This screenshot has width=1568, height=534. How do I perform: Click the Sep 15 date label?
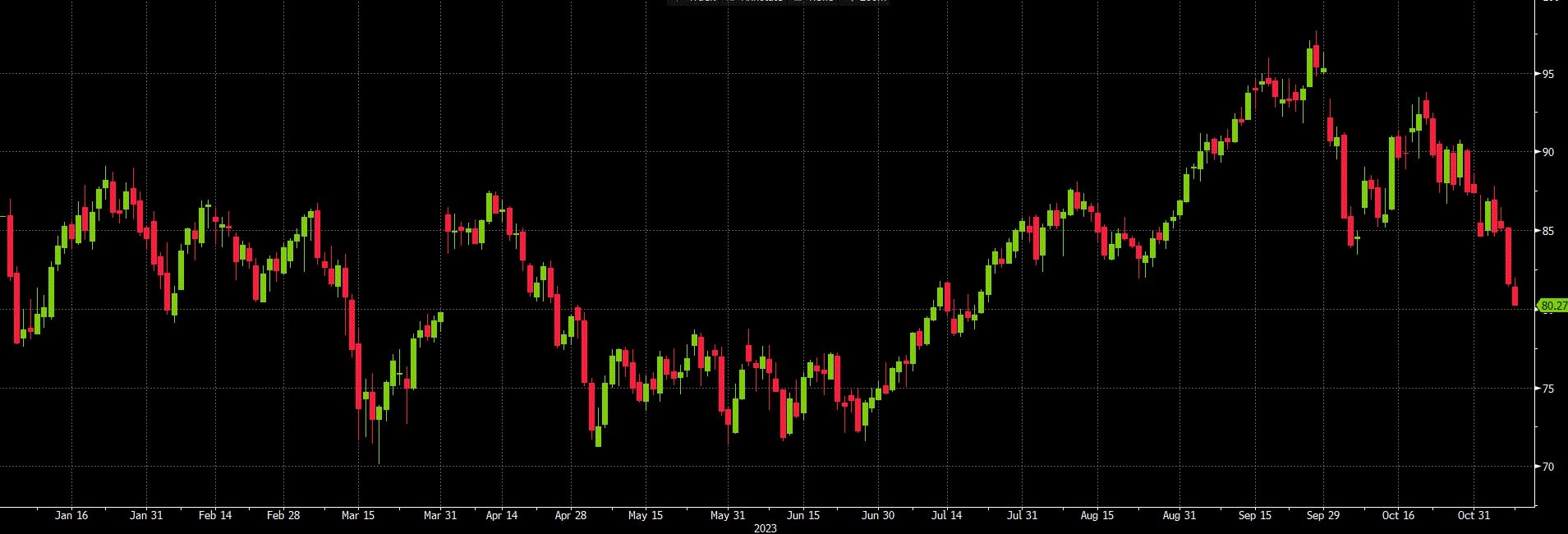[x=1255, y=515]
